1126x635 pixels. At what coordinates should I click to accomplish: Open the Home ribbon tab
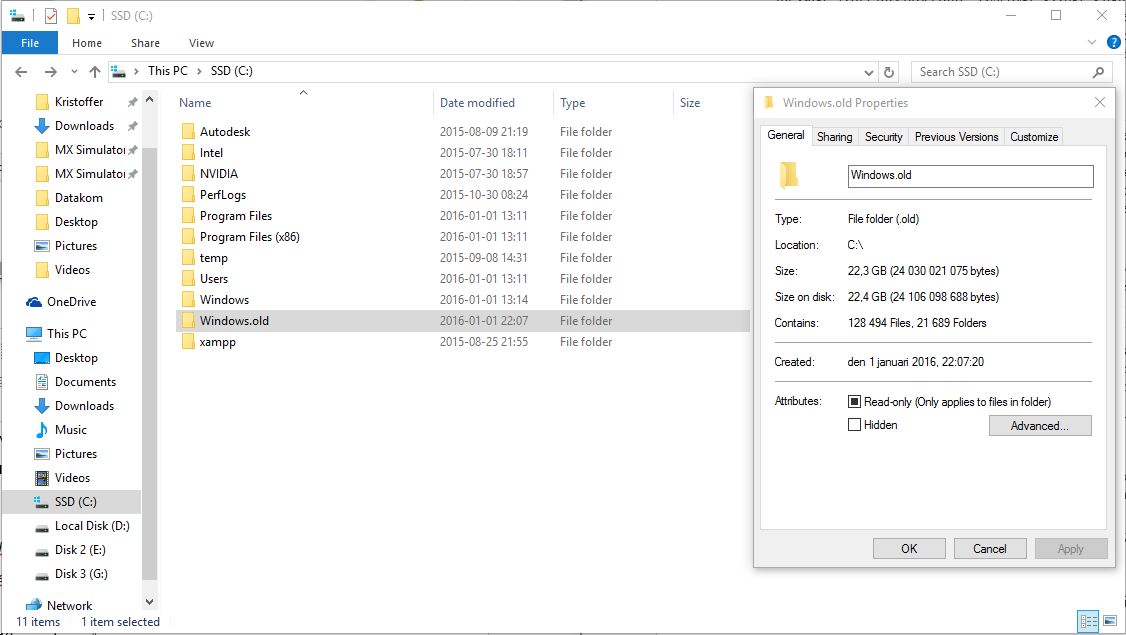[x=87, y=43]
